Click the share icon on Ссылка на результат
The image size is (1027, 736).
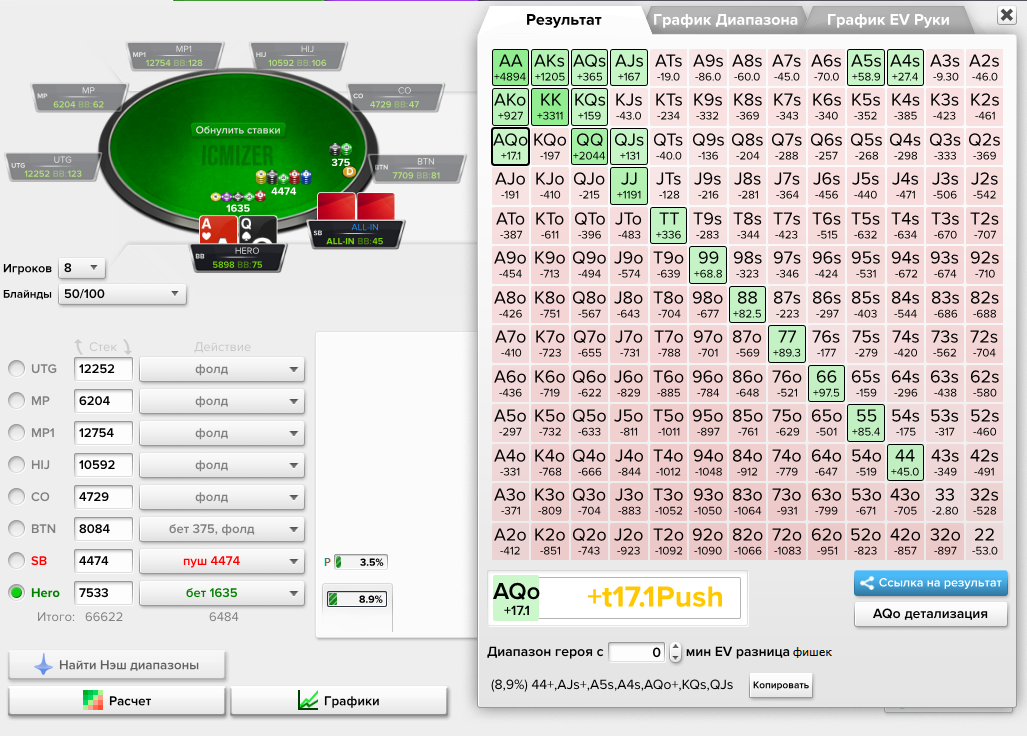pyautogui.click(x=868, y=583)
